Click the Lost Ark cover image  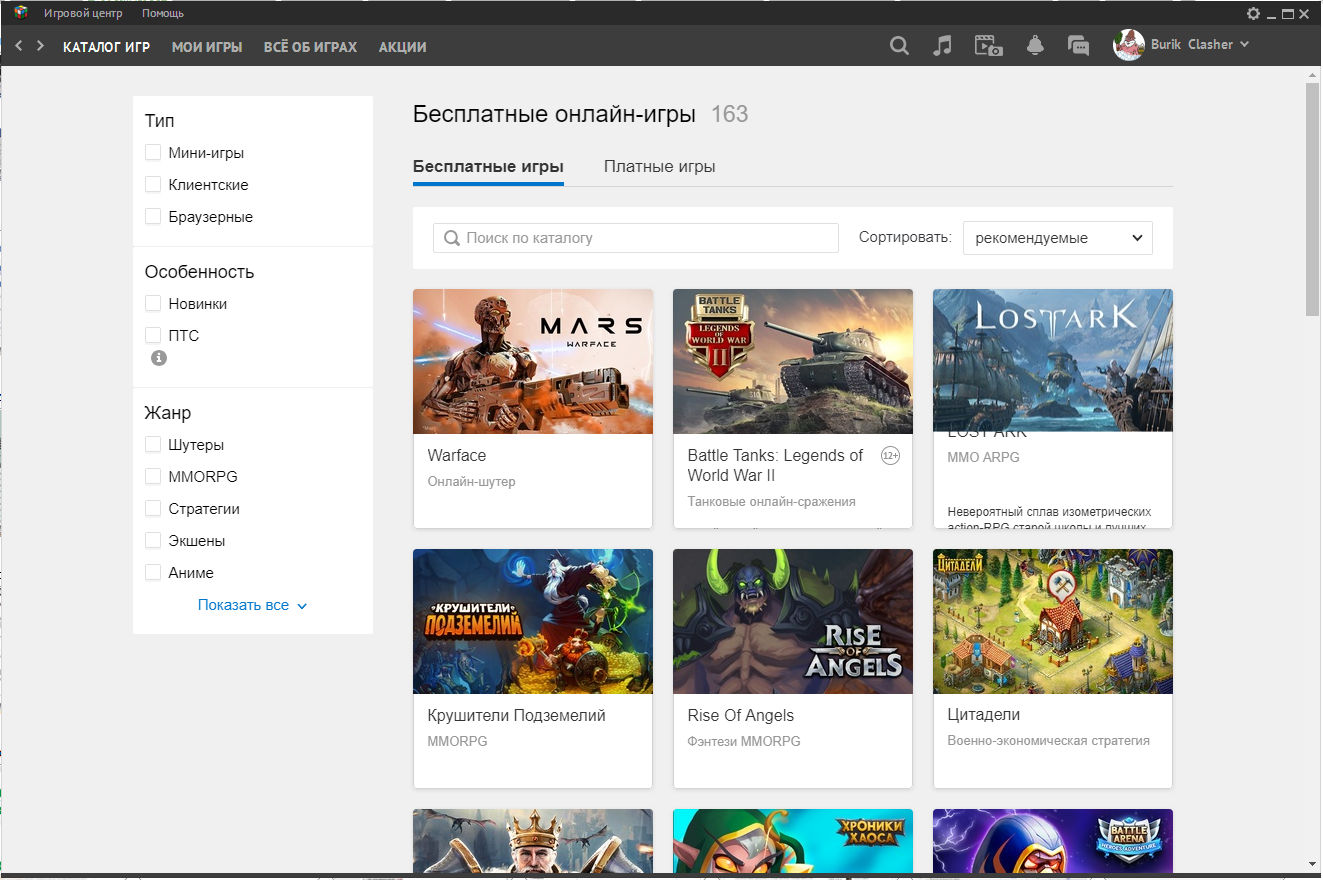coord(1053,361)
